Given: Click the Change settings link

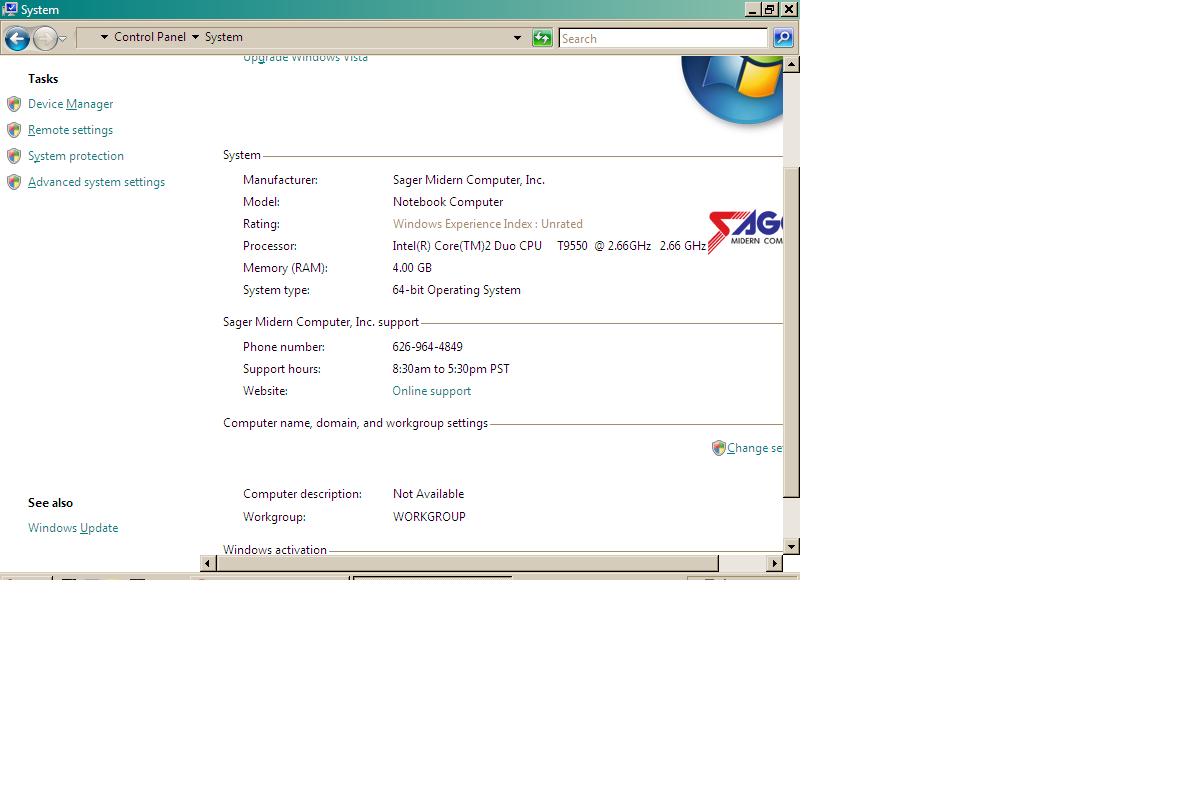Looking at the screenshot, I should pos(755,448).
